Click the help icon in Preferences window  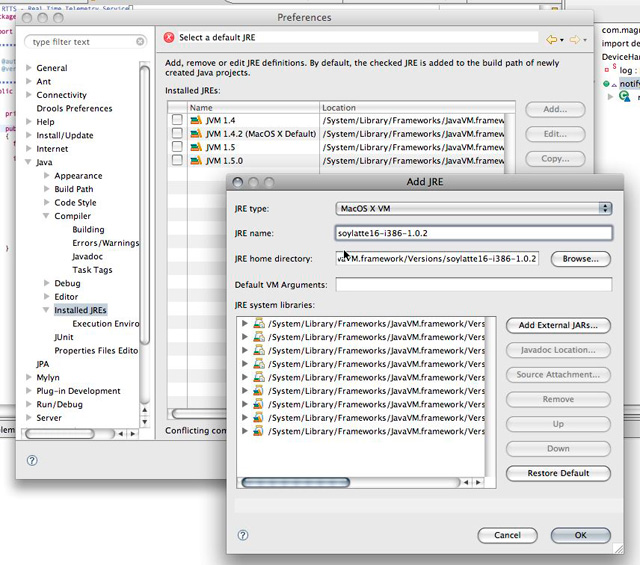tap(32, 460)
